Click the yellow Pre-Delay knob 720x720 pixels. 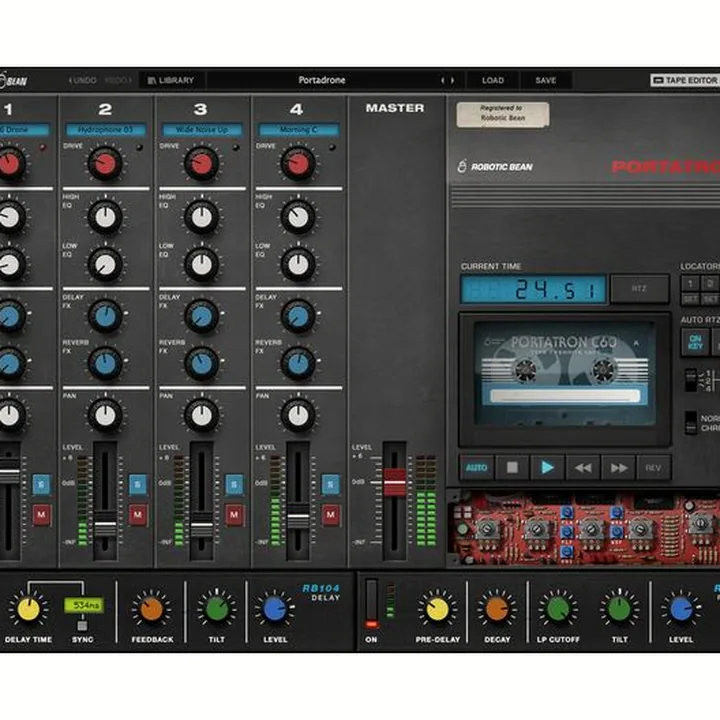click(x=438, y=609)
